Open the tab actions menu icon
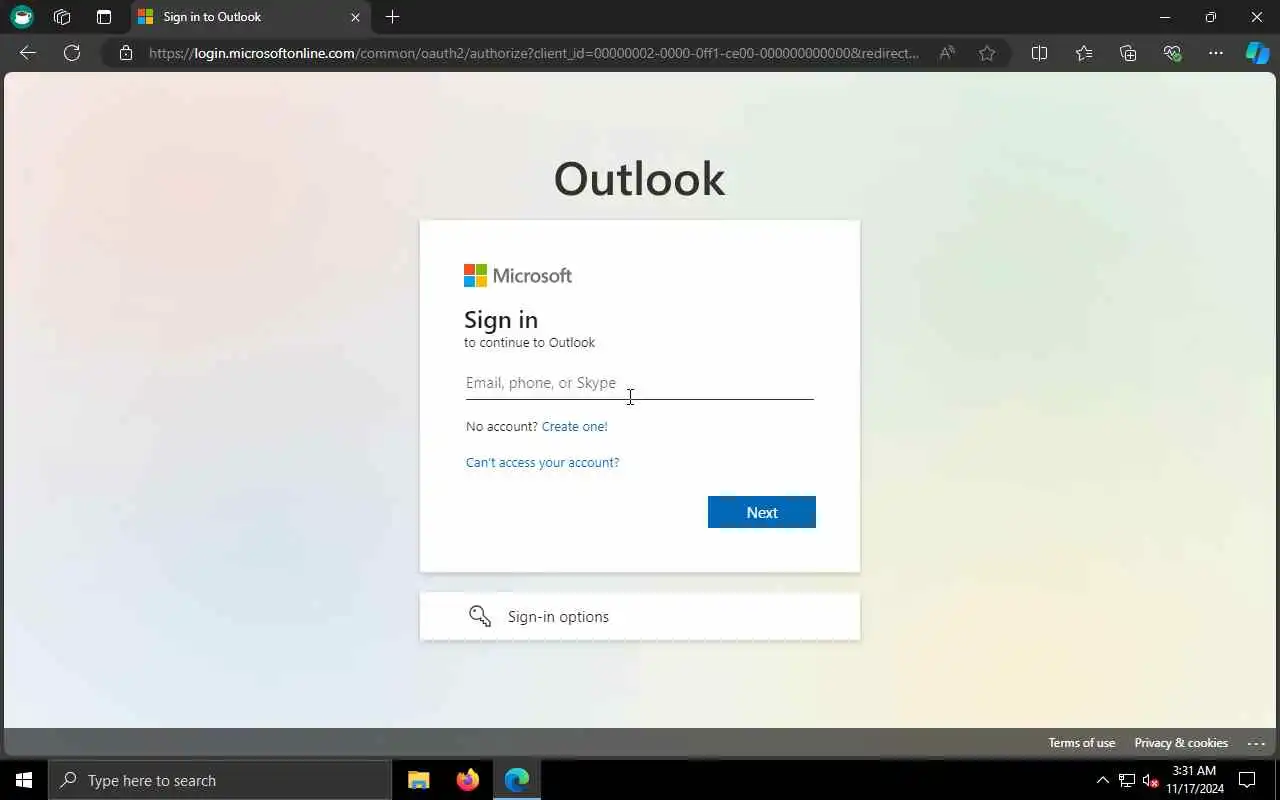The height and width of the screenshot is (800, 1280). point(104,17)
